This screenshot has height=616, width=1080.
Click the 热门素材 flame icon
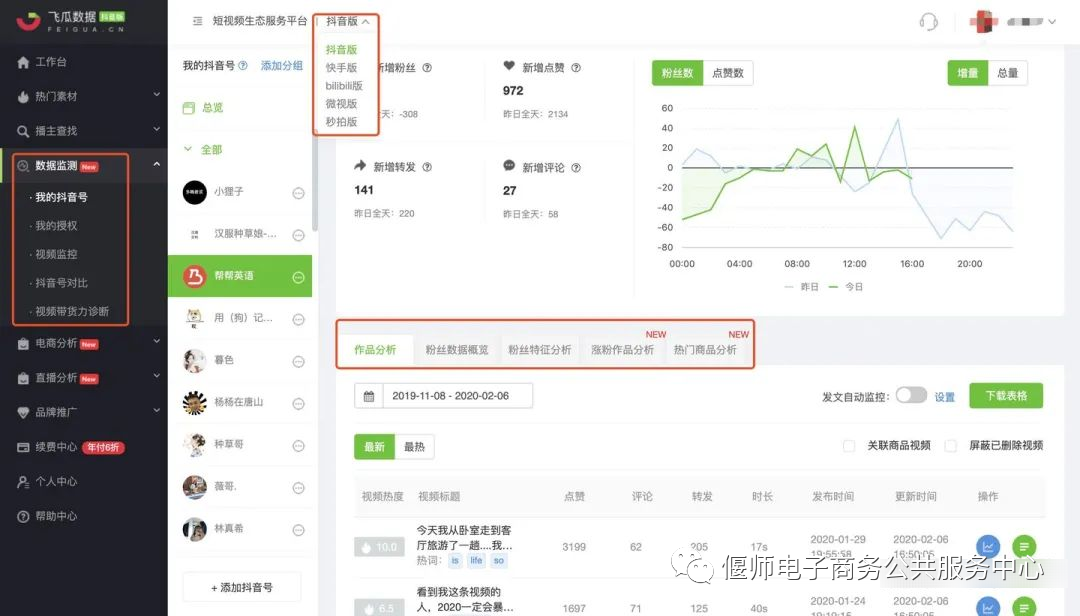pos(23,96)
